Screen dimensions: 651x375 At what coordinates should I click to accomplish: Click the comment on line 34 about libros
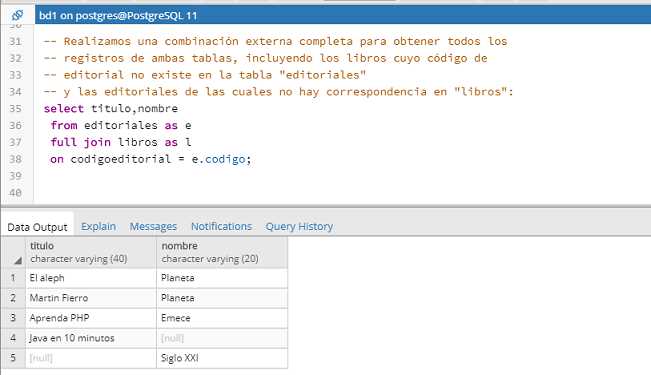point(279,91)
